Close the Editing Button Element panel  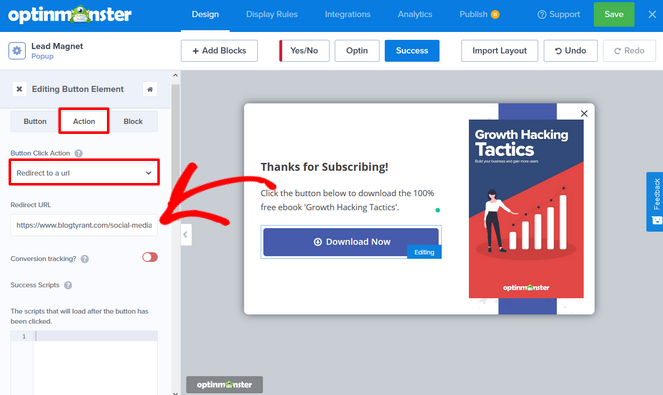[x=19, y=89]
